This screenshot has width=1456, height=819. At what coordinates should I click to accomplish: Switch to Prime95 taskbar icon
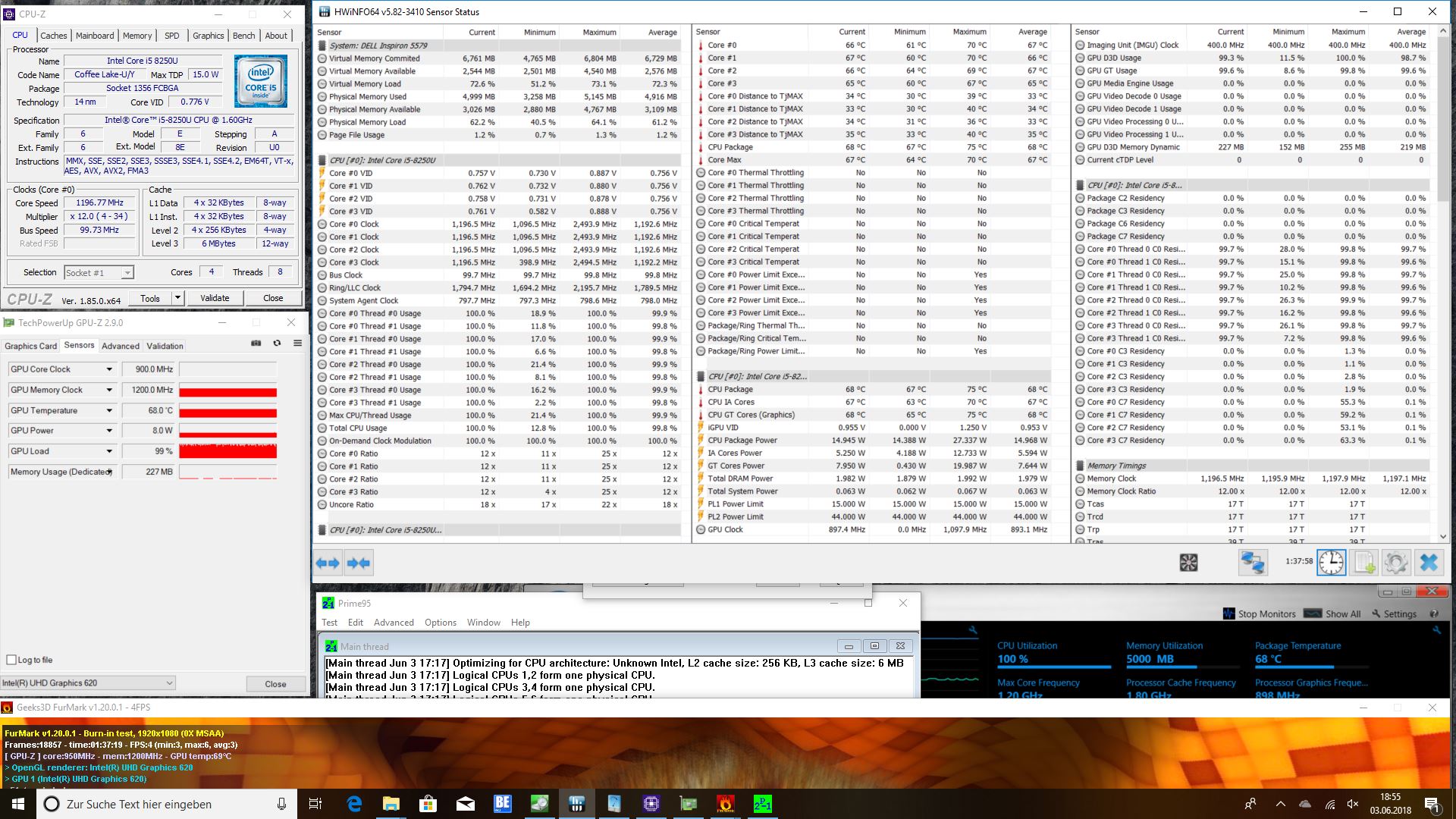click(x=763, y=804)
